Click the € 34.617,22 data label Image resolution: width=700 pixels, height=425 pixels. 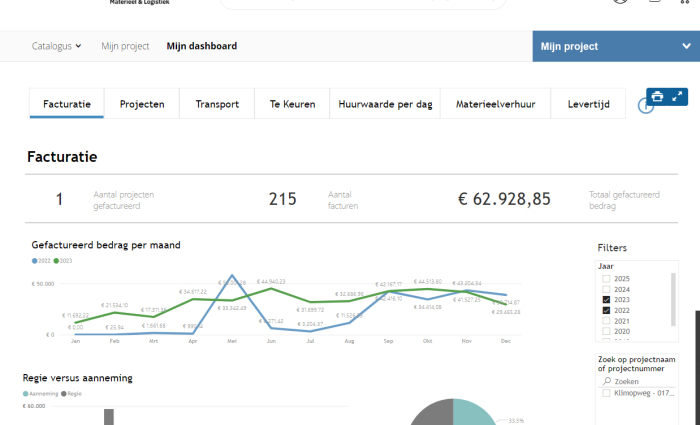(193, 292)
